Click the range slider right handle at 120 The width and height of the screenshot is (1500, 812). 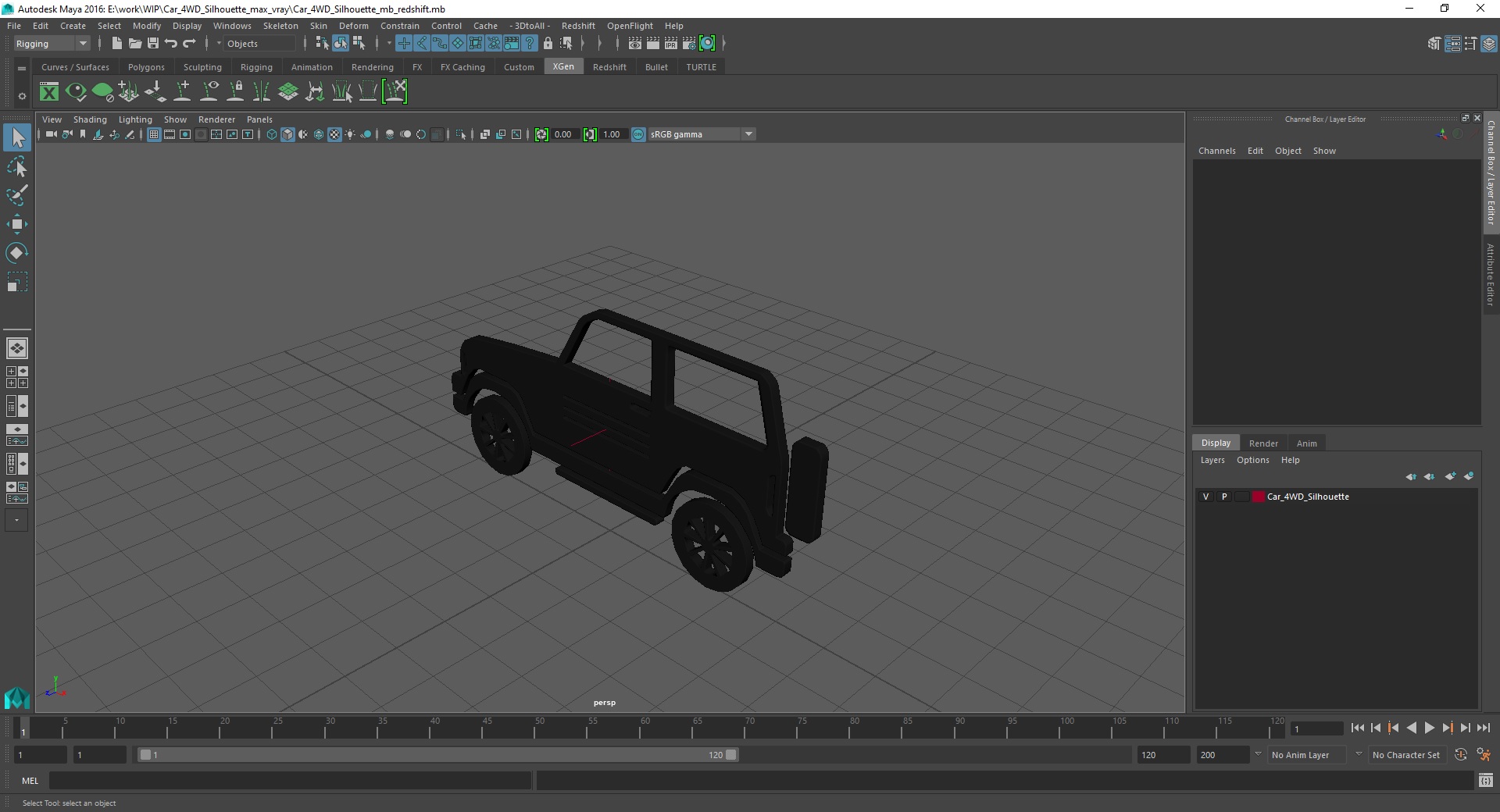pos(730,755)
